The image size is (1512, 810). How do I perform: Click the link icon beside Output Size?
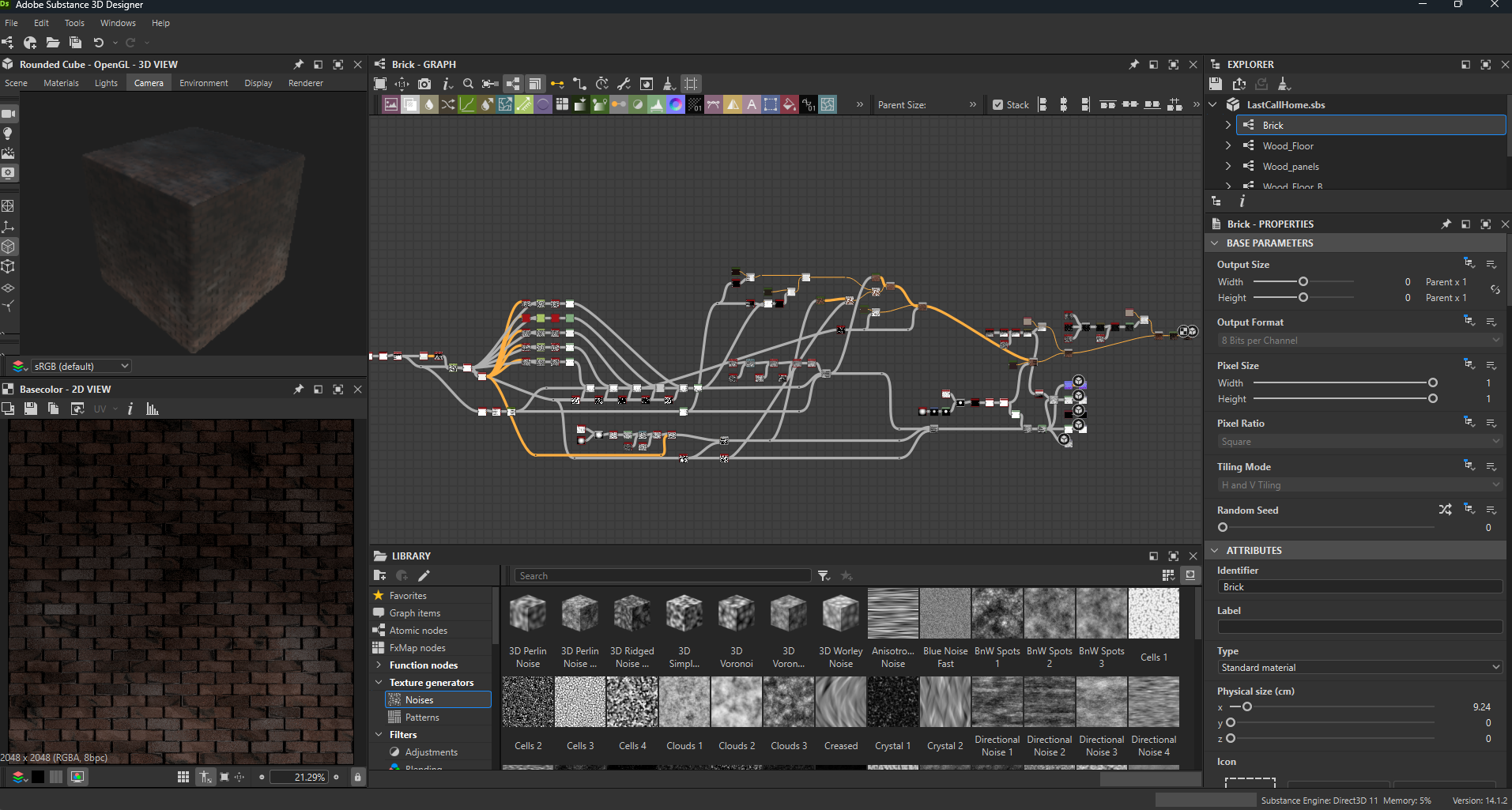coord(1495,289)
